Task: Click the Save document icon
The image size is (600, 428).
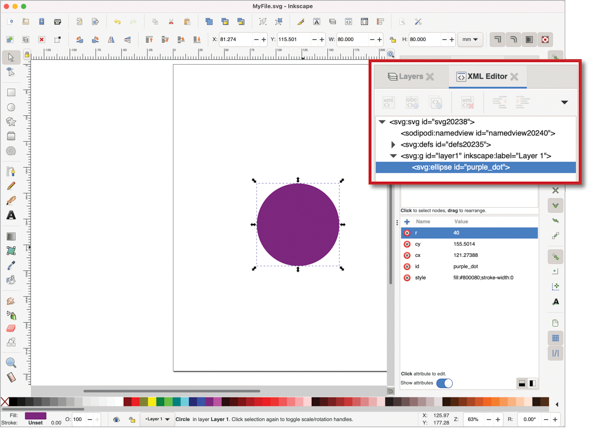Action: 41,22
